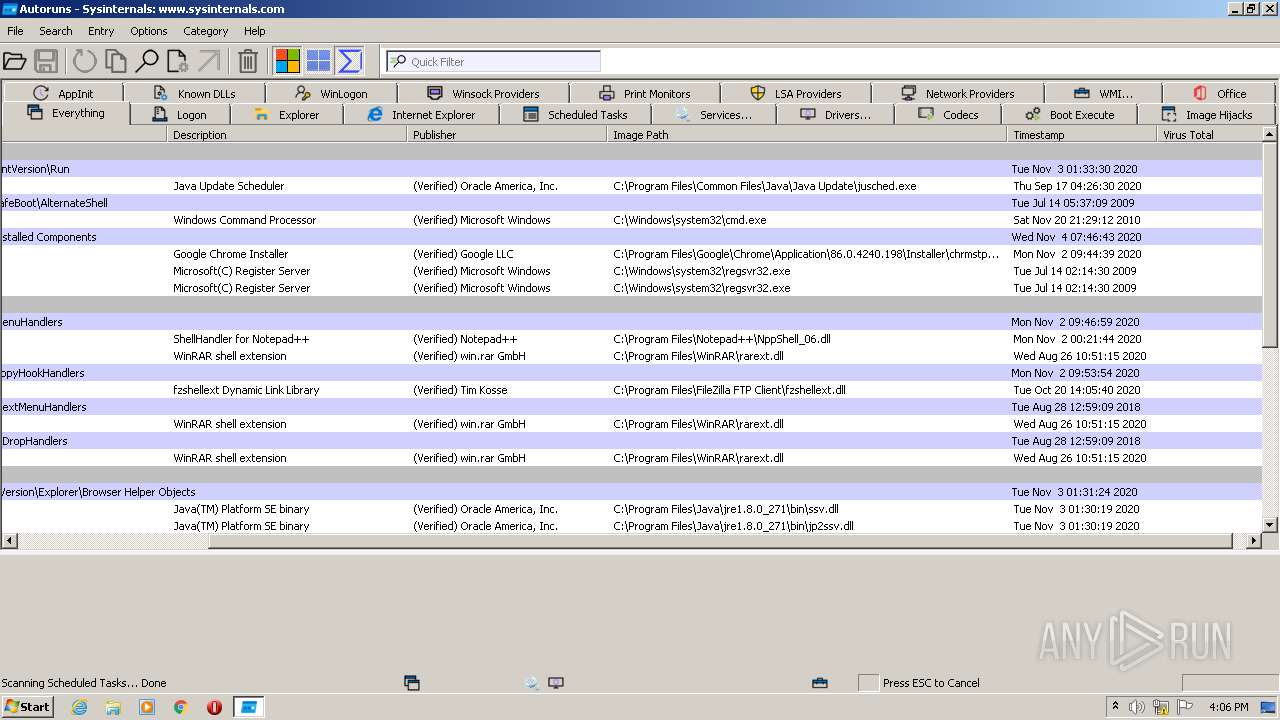The height and width of the screenshot is (720, 1280).
Task: Switch to the AppInit tab
Action: point(63,93)
